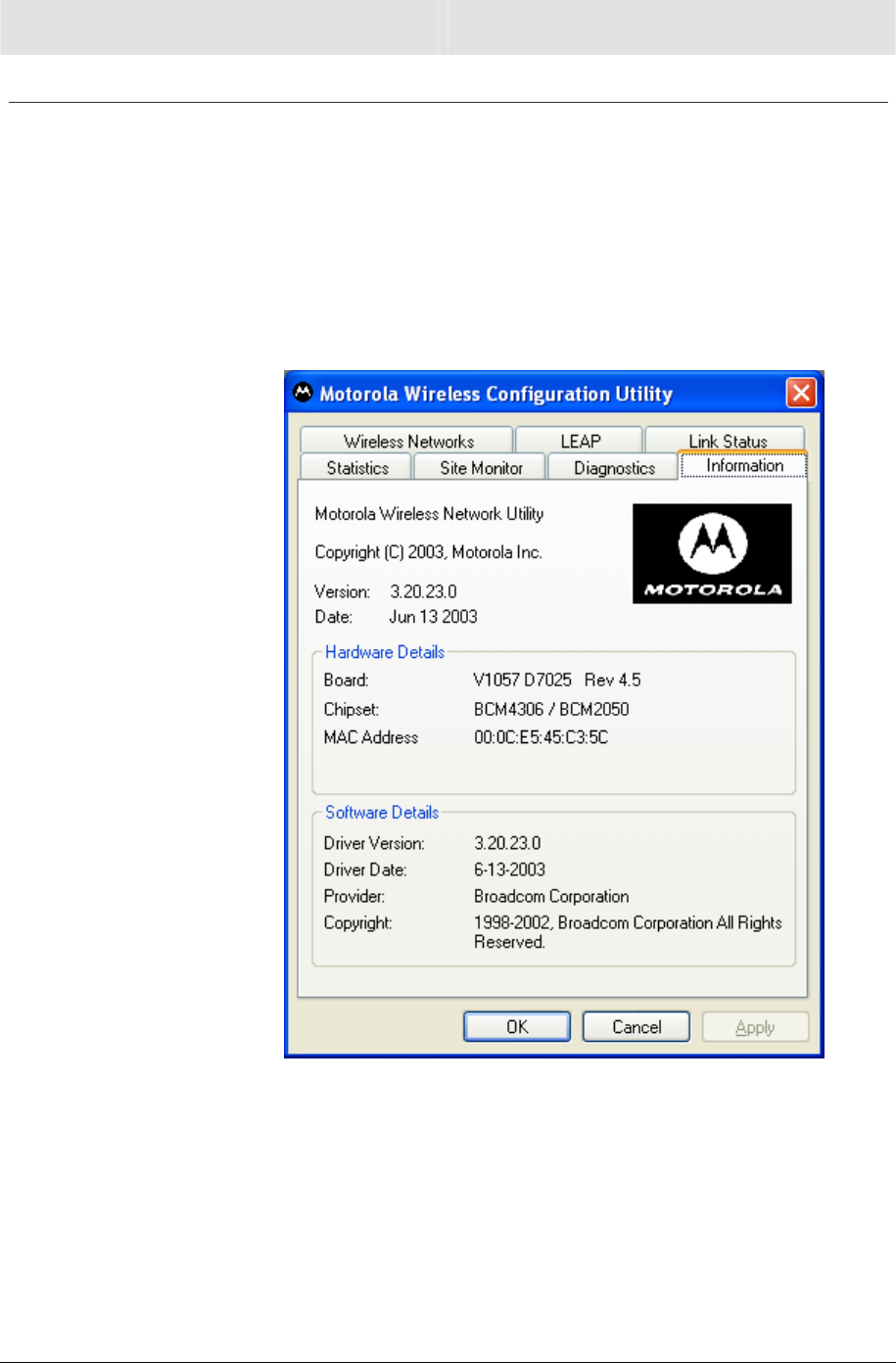896x1363 pixels.
Task: Open the Link Status tab
Action: (727, 441)
